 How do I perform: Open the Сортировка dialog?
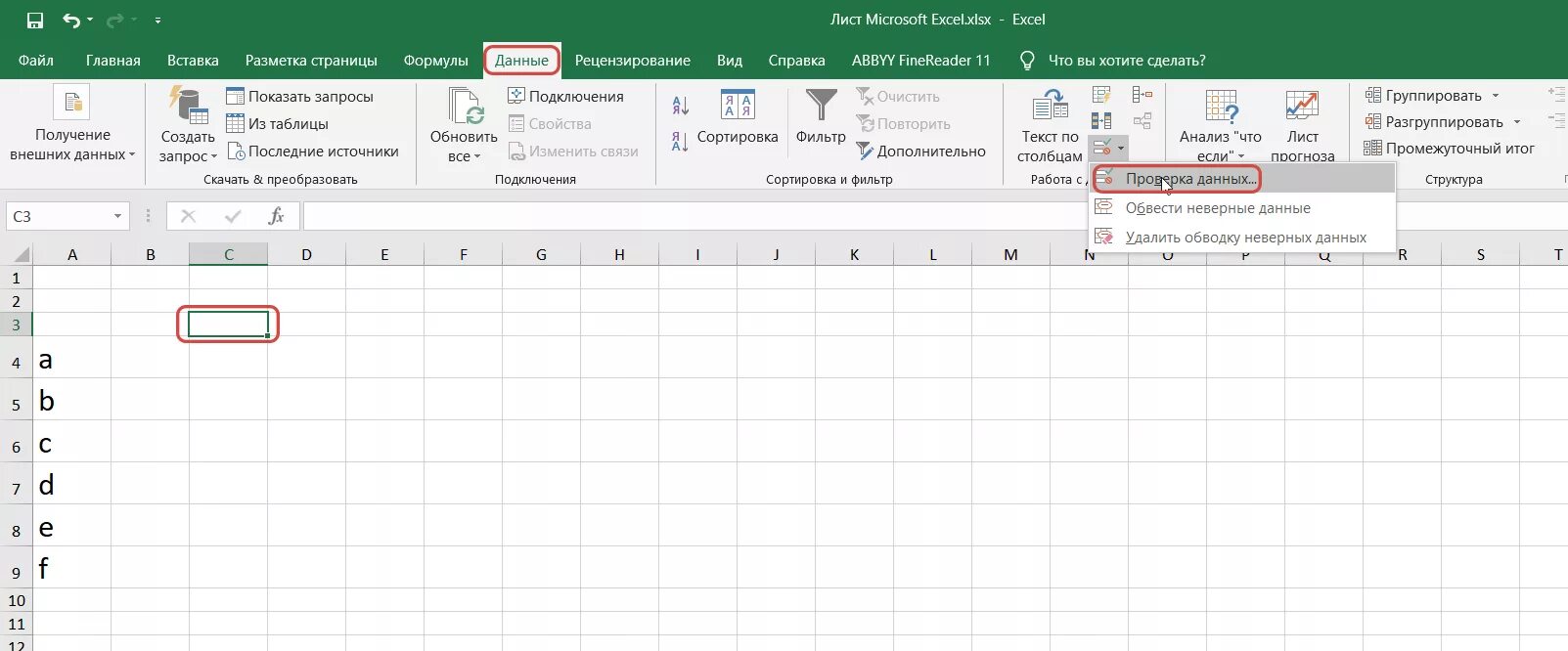coord(738,117)
